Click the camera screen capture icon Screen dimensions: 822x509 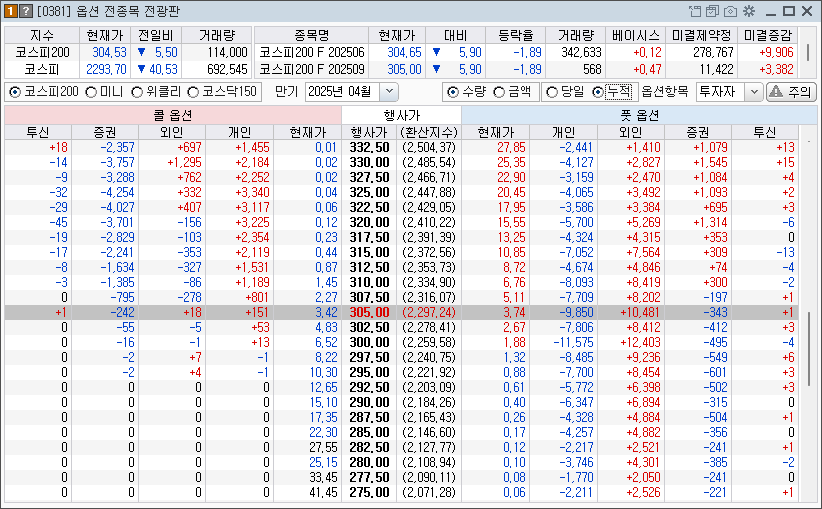pyautogui.click(x=730, y=11)
